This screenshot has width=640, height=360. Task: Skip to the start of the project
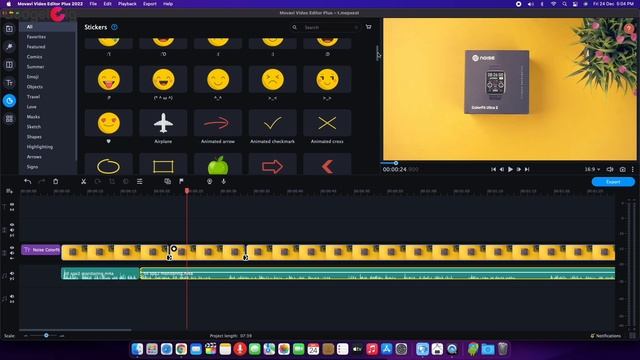[493, 169]
